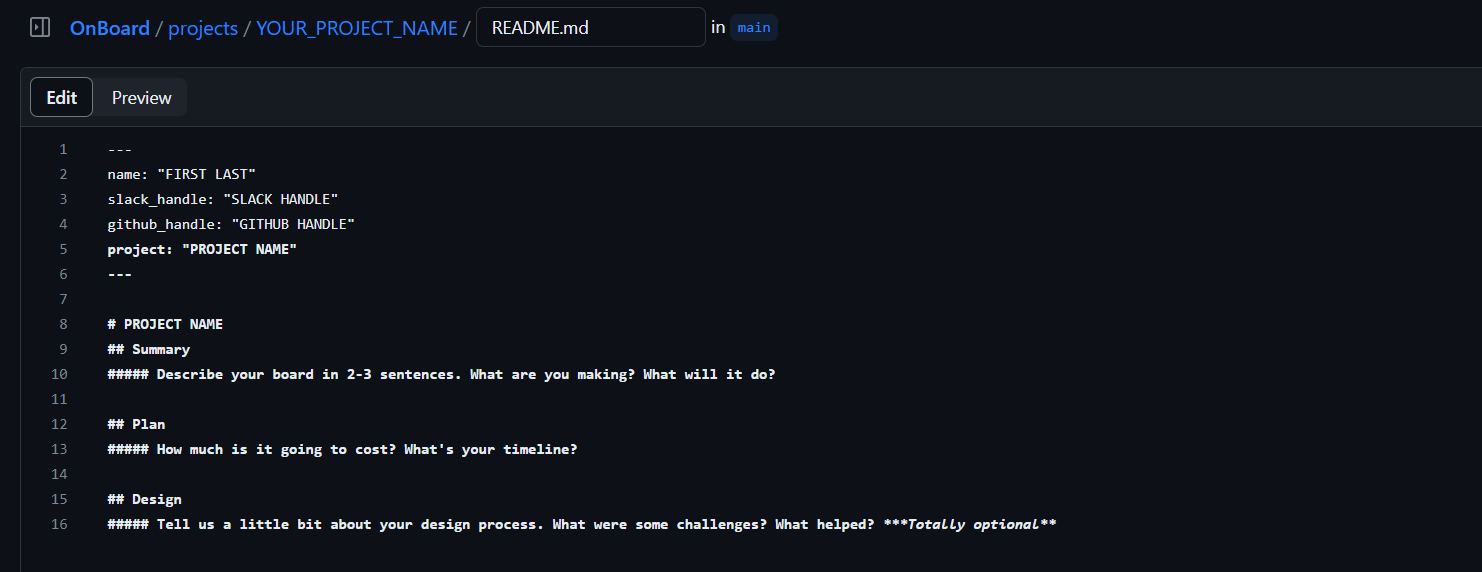Image resolution: width=1482 pixels, height=572 pixels.
Task: Click line number 7 in the gutter
Action: click(x=63, y=299)
